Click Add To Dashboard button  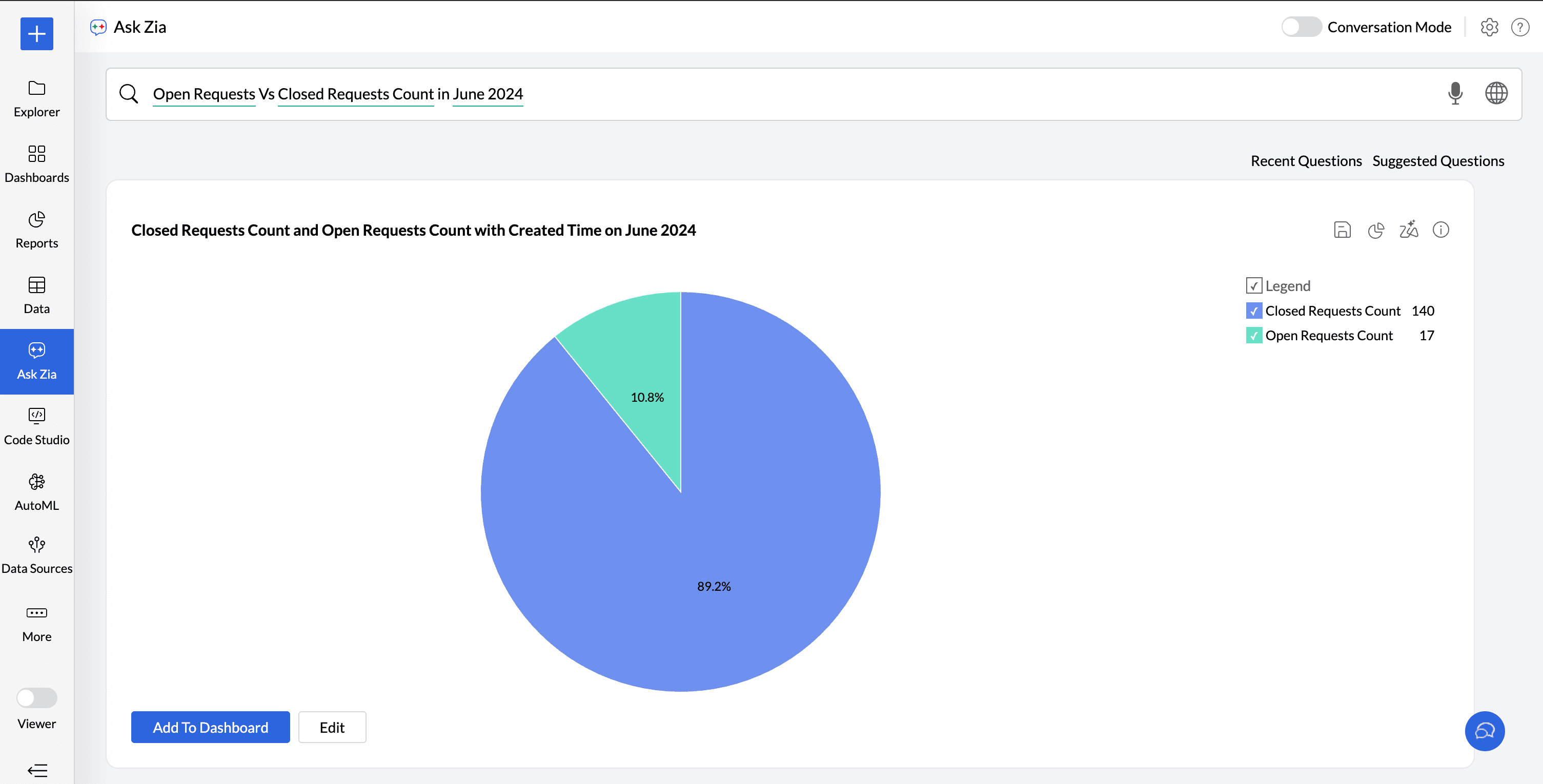click(x=210, y=727)
